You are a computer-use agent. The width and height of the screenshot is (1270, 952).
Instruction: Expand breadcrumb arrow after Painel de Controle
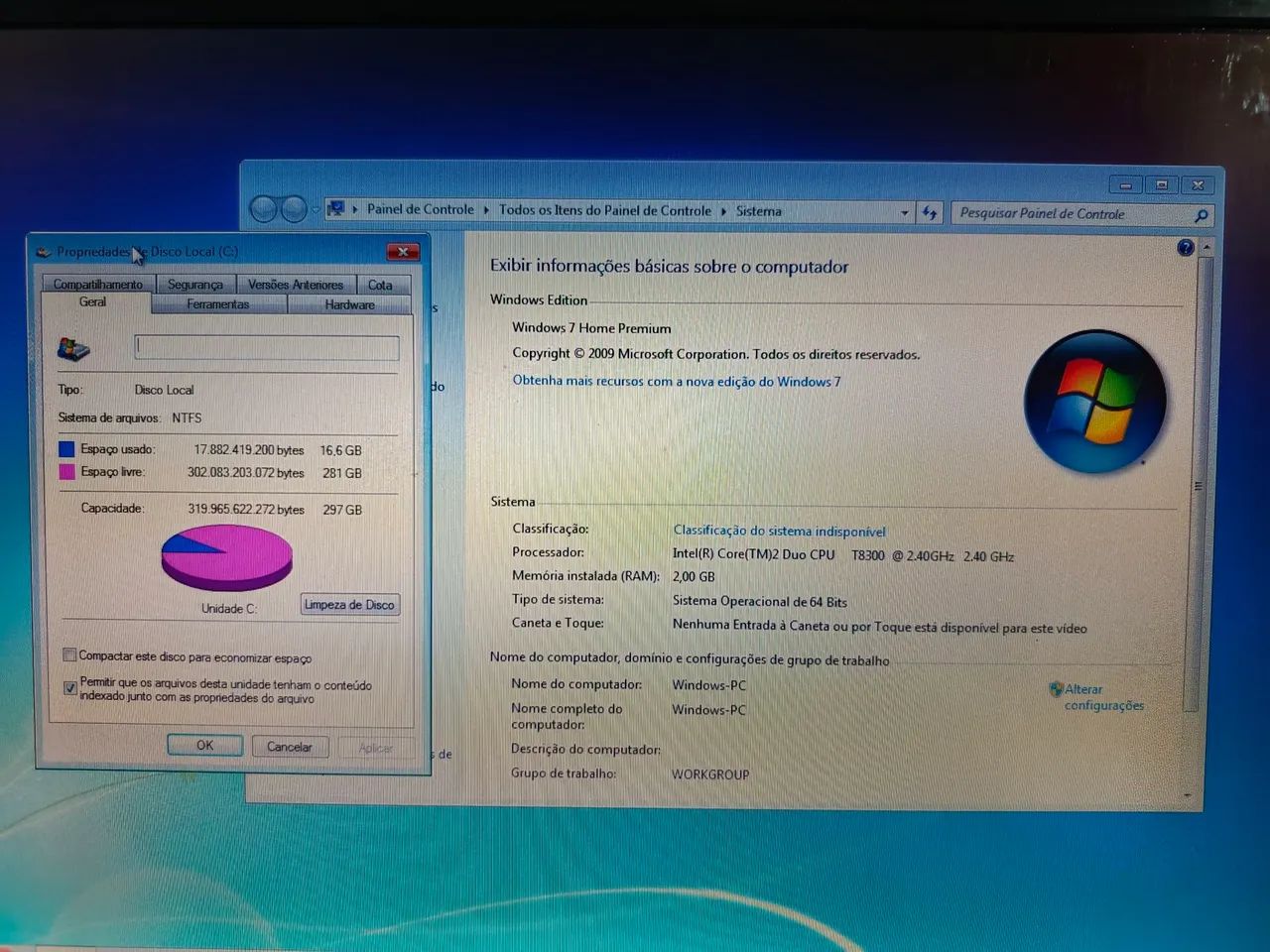coord(486,210)
